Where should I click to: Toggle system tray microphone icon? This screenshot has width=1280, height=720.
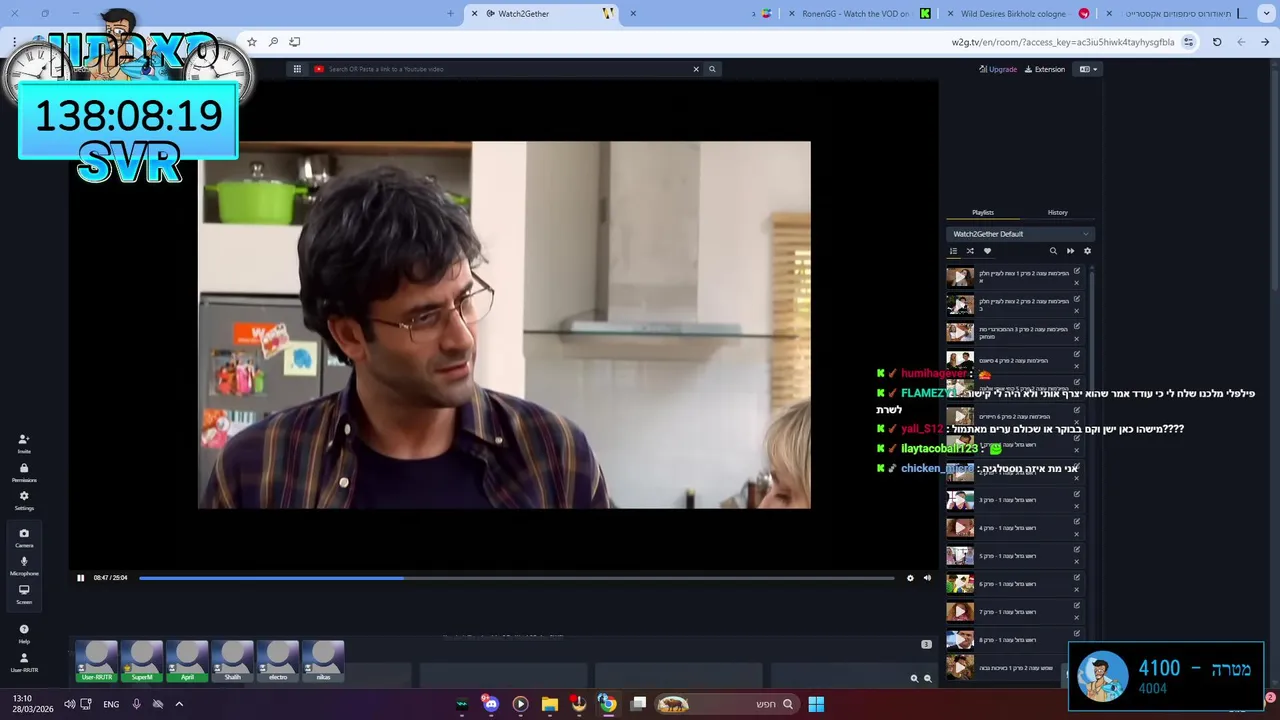click(136, 704)
